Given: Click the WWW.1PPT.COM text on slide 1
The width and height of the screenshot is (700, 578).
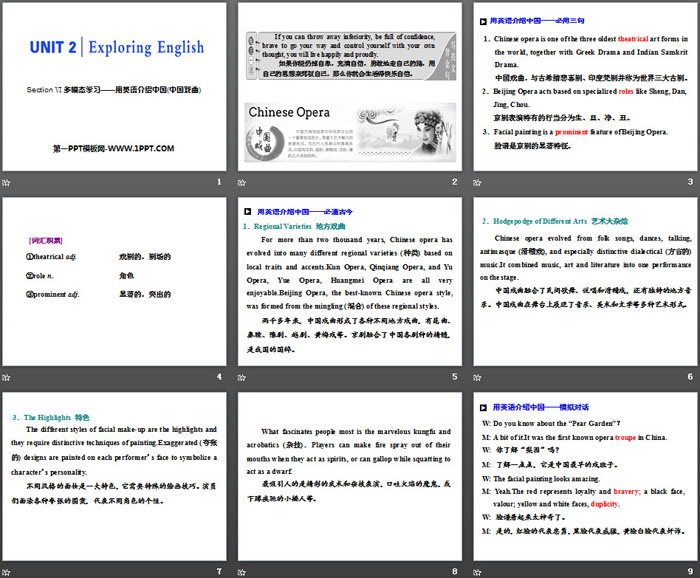Looking at the screenshot, I should pos(141,149).
